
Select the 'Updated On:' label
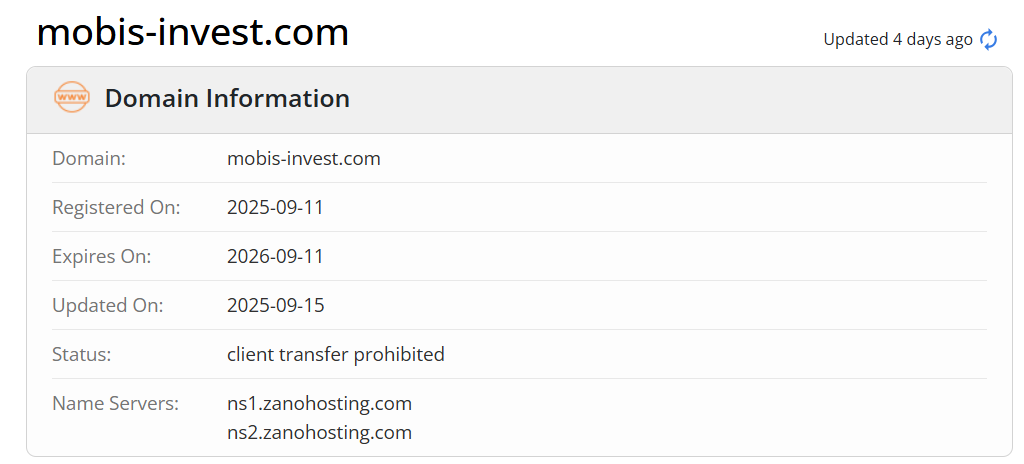(107, 305)
